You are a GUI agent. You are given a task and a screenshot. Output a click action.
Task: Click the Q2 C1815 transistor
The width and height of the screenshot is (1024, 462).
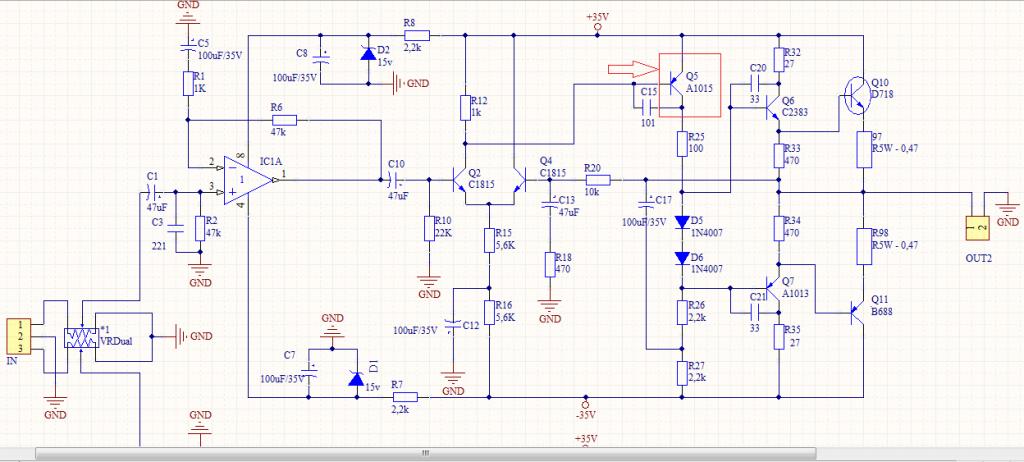point(464,180)
